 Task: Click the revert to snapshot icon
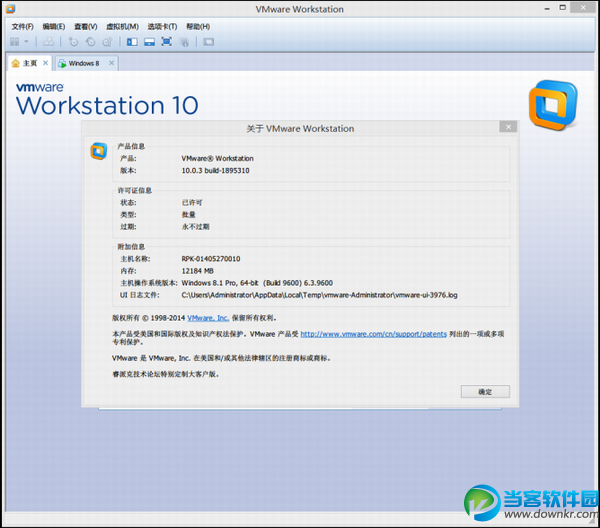point(90,42)
